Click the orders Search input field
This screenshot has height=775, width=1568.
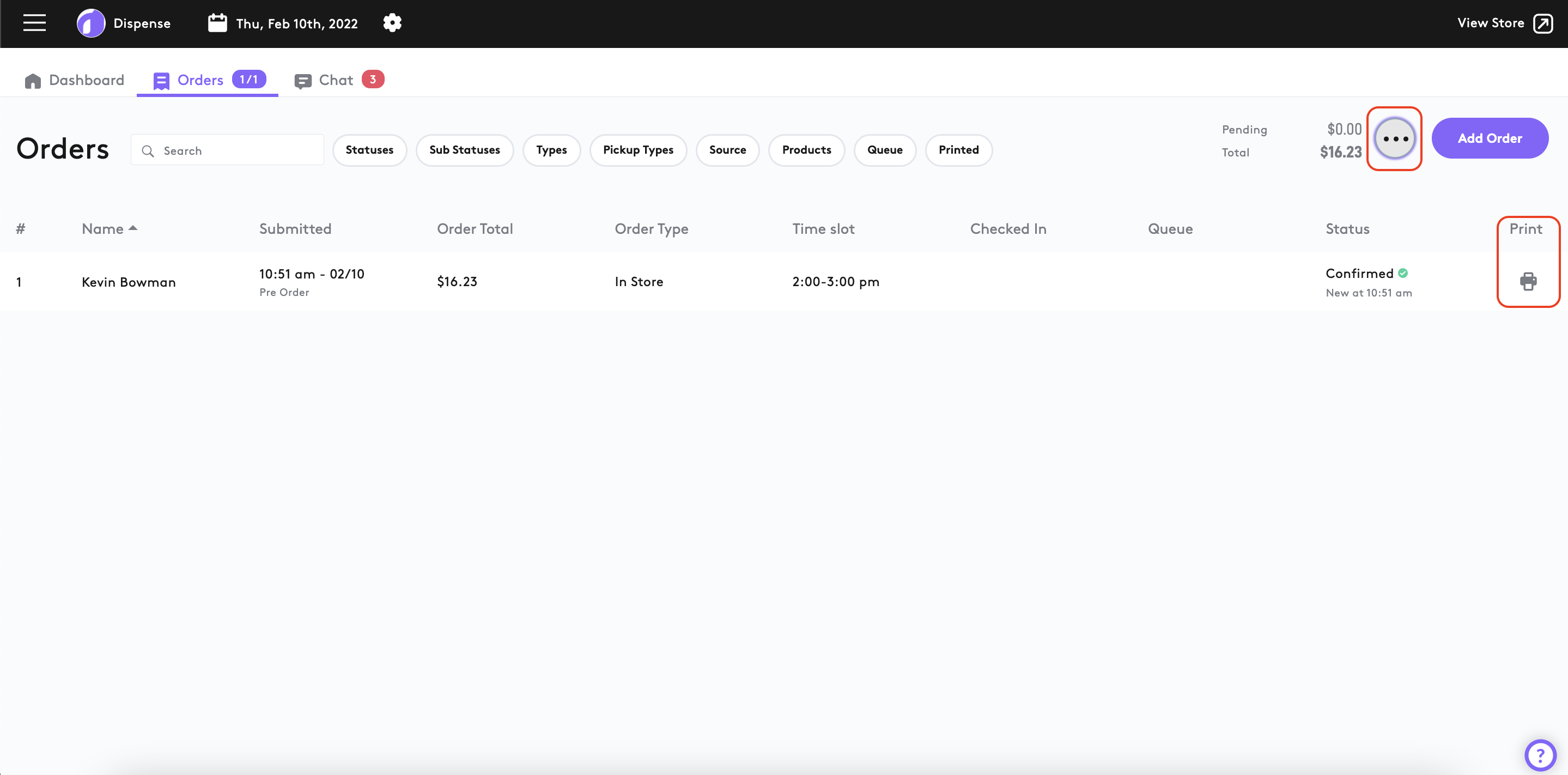pyautogui.click(x=238, y=150)
